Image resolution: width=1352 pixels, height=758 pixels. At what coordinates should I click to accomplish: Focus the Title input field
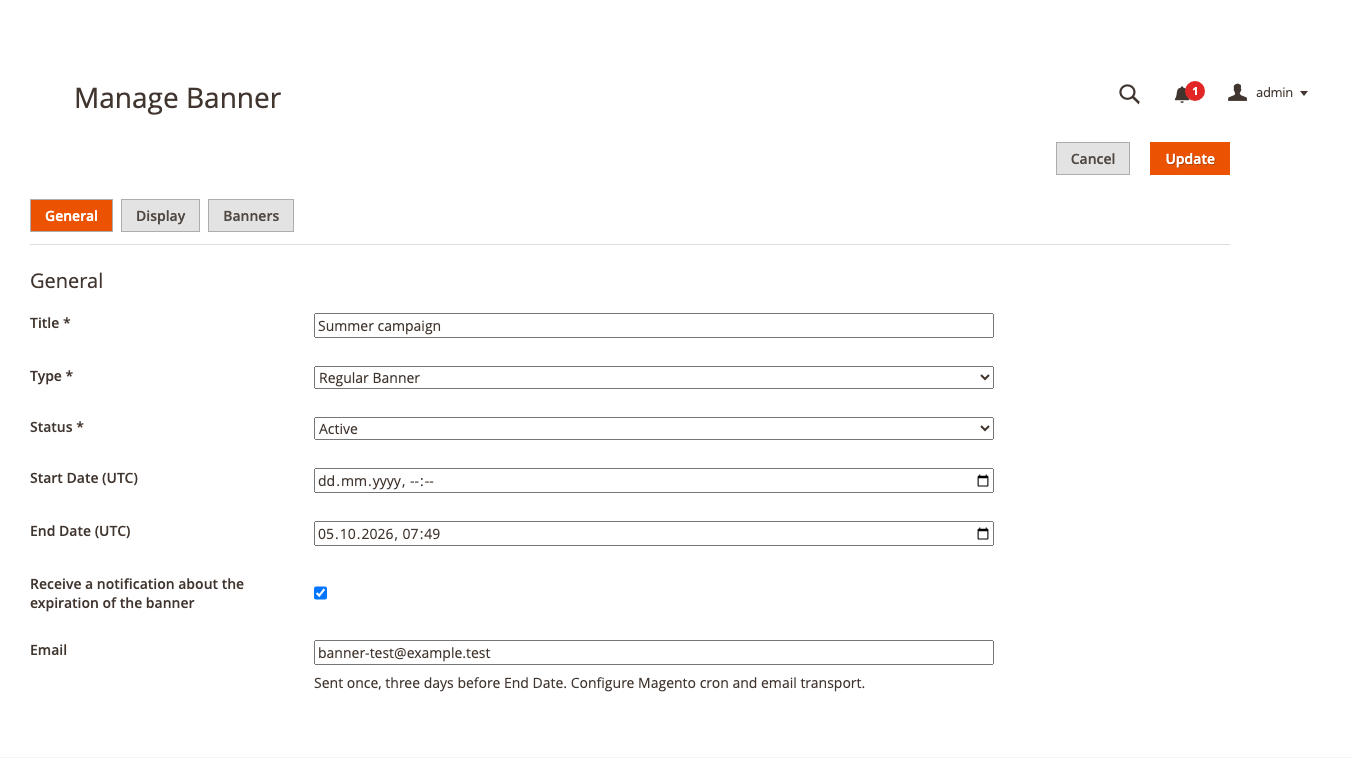tap(654, 325)
